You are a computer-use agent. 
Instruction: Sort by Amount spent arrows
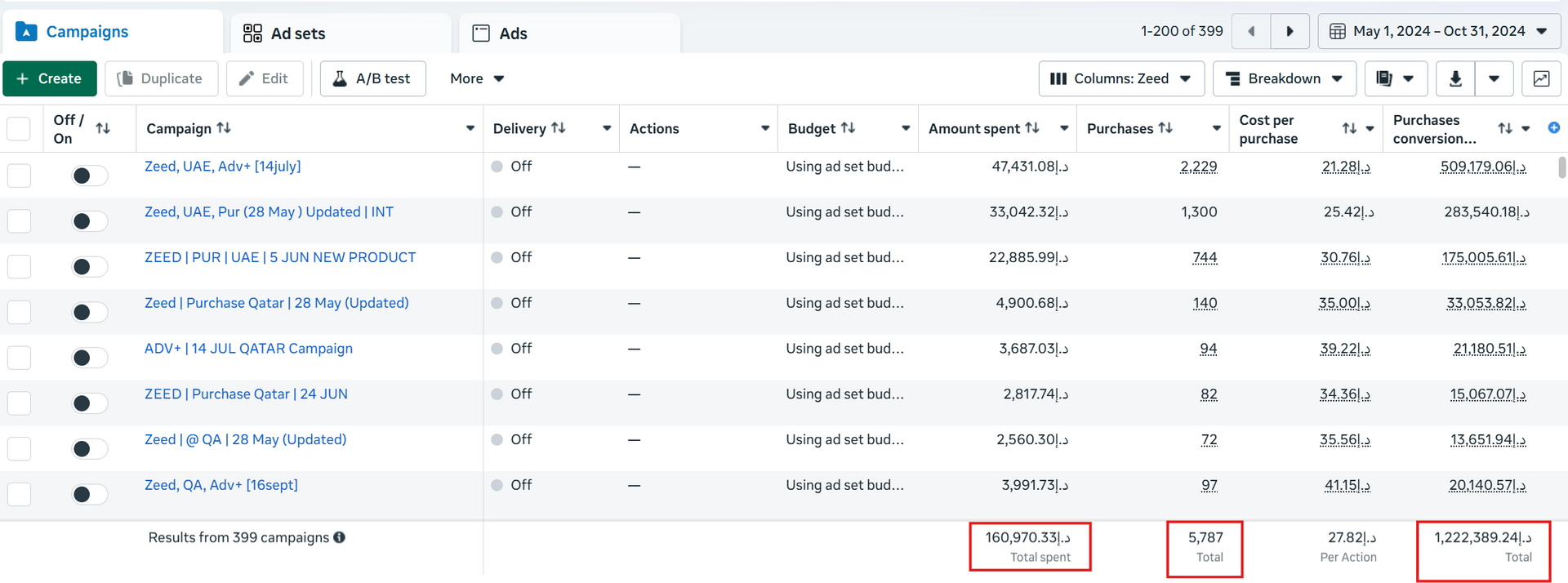tap(1032, 127)
